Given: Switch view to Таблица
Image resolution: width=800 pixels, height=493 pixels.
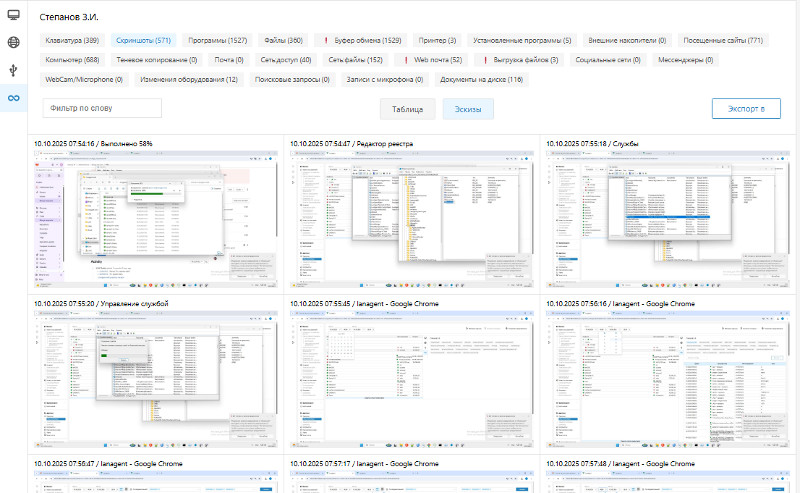Looking at the screenshot, I should click(407, 109).
